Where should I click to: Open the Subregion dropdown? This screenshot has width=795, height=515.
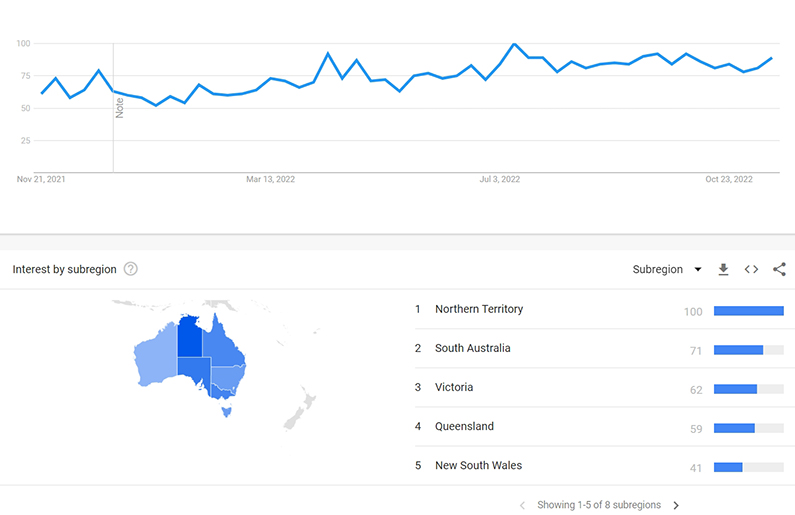[x=667, y=269]
